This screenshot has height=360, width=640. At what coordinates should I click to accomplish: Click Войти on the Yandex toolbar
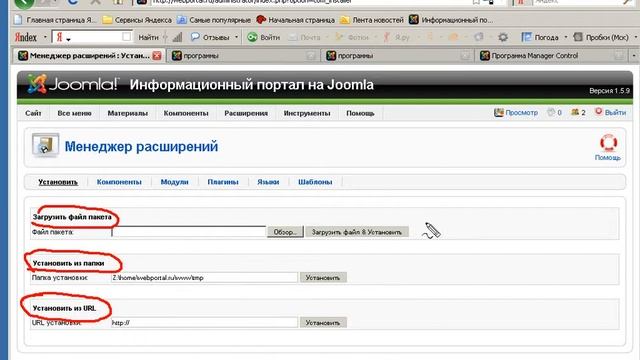264,37
